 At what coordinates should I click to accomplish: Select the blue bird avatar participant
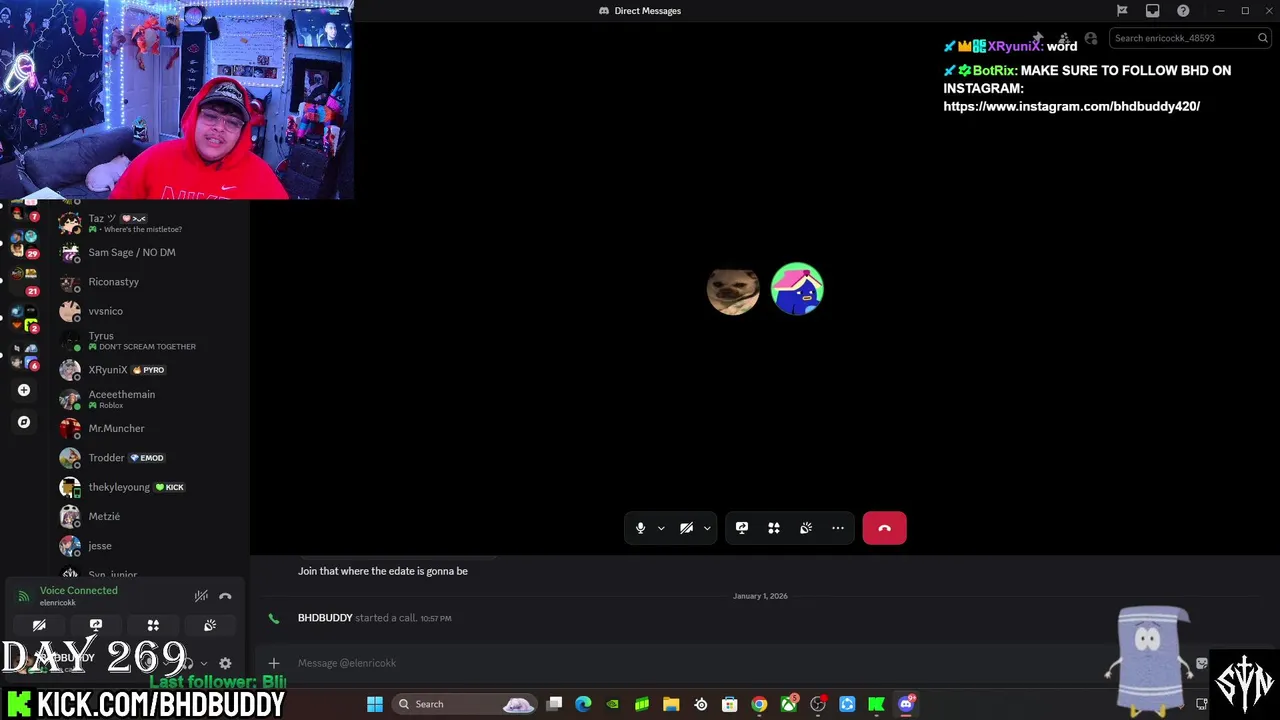[x=797, y=290]
